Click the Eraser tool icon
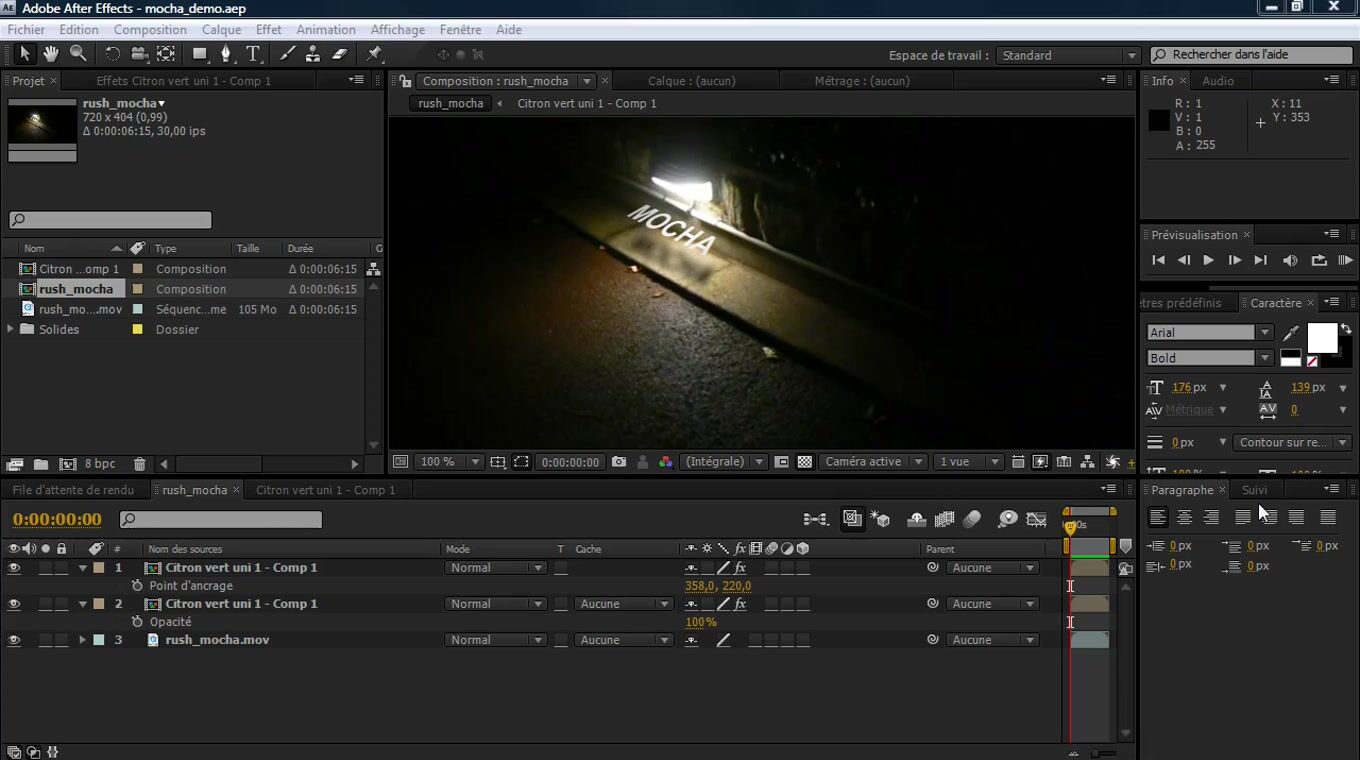Image resolution: width=1360 pixels, height=760 pixels. (339, 54)
